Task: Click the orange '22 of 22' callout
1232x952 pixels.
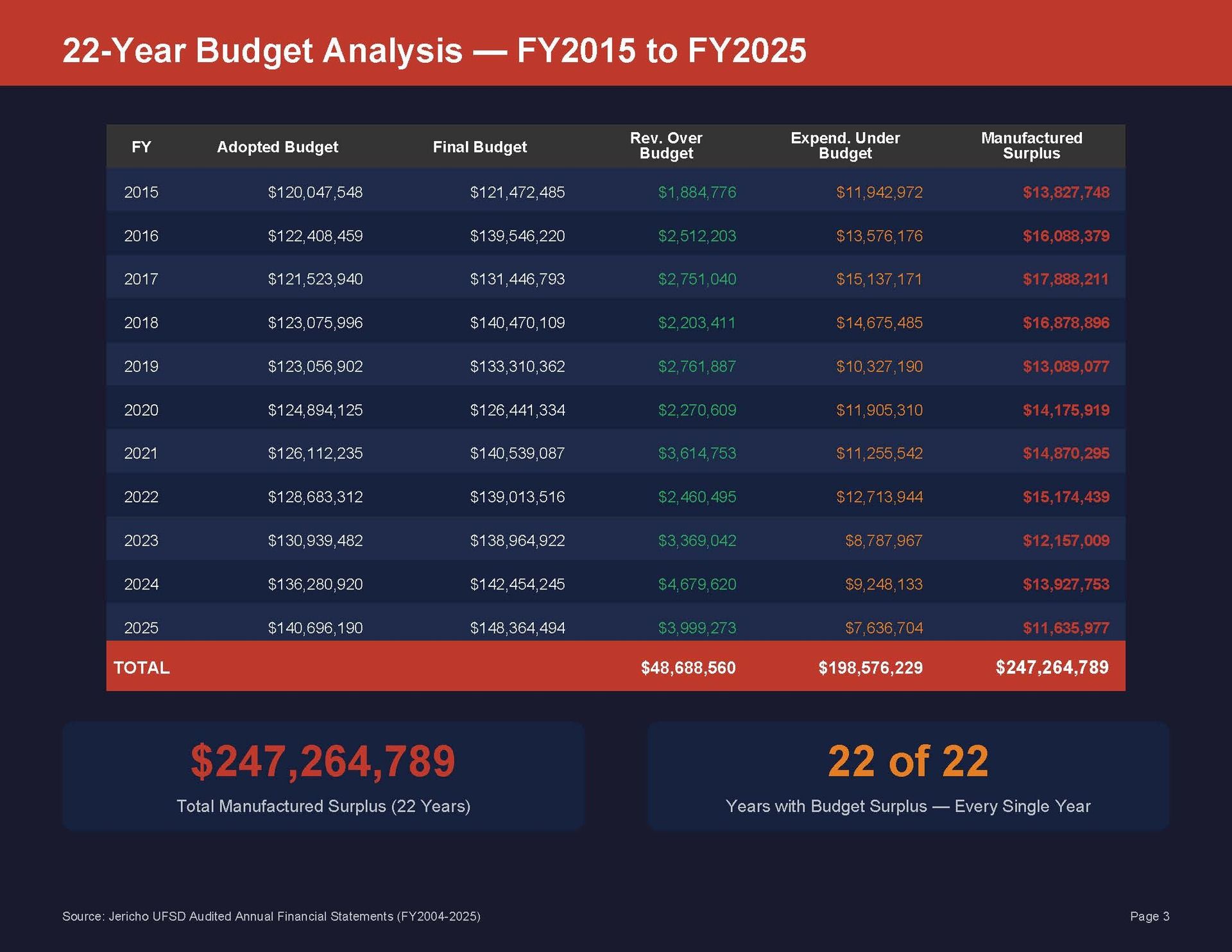Action: (x=908, y=761)
